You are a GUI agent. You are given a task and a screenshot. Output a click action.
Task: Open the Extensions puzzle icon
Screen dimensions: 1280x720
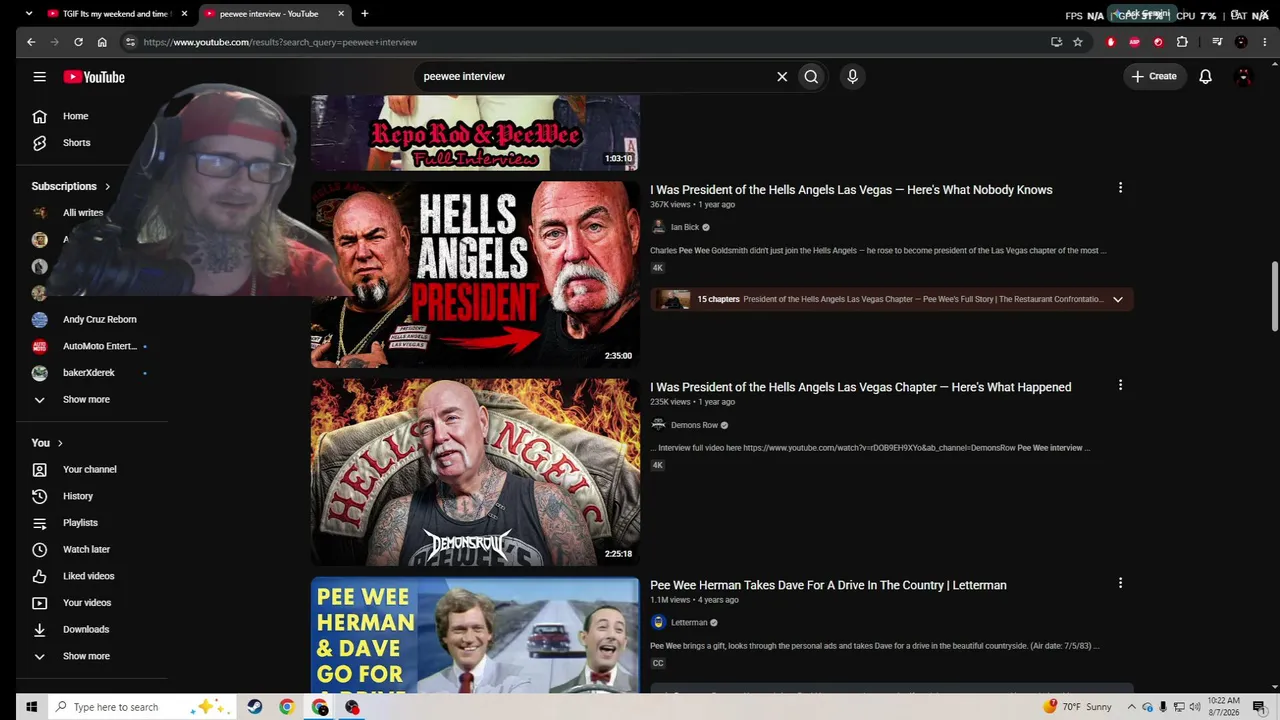(1182, 42)
